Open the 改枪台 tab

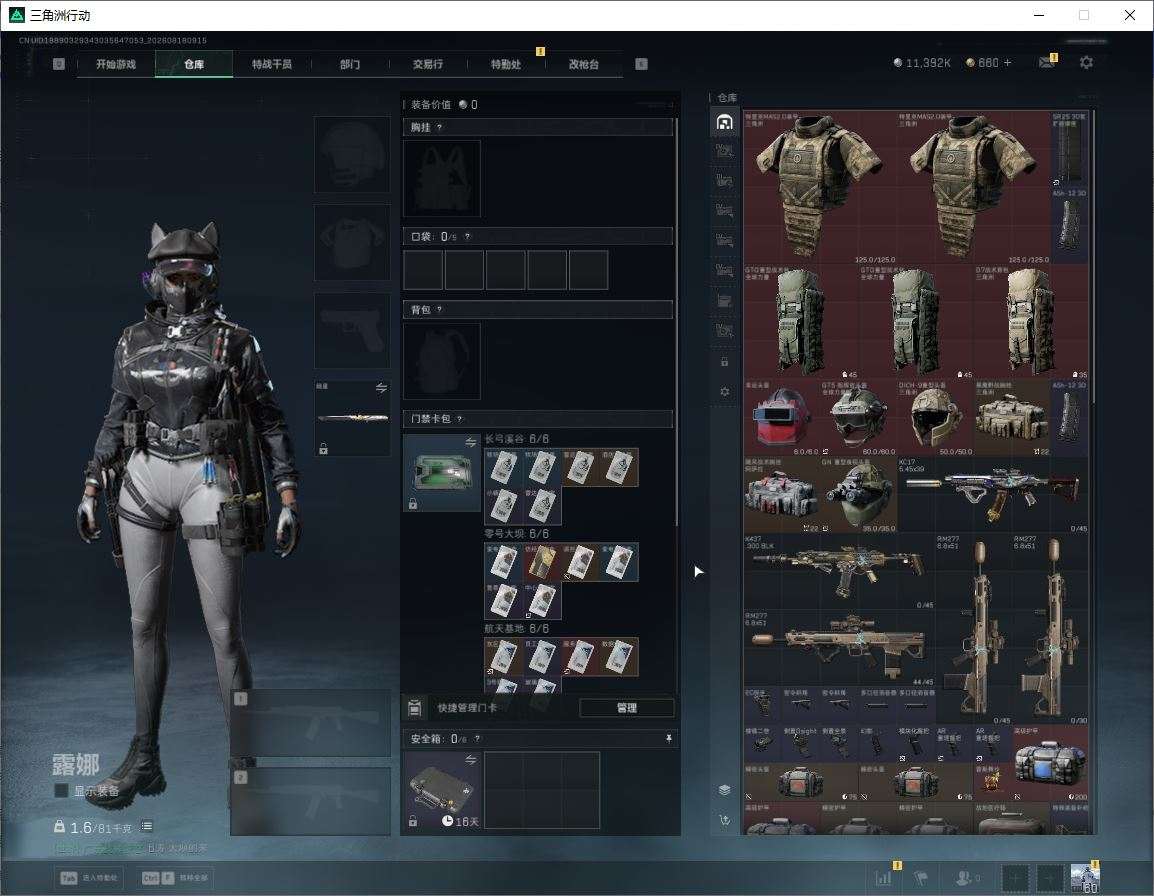tap(584, 64)
